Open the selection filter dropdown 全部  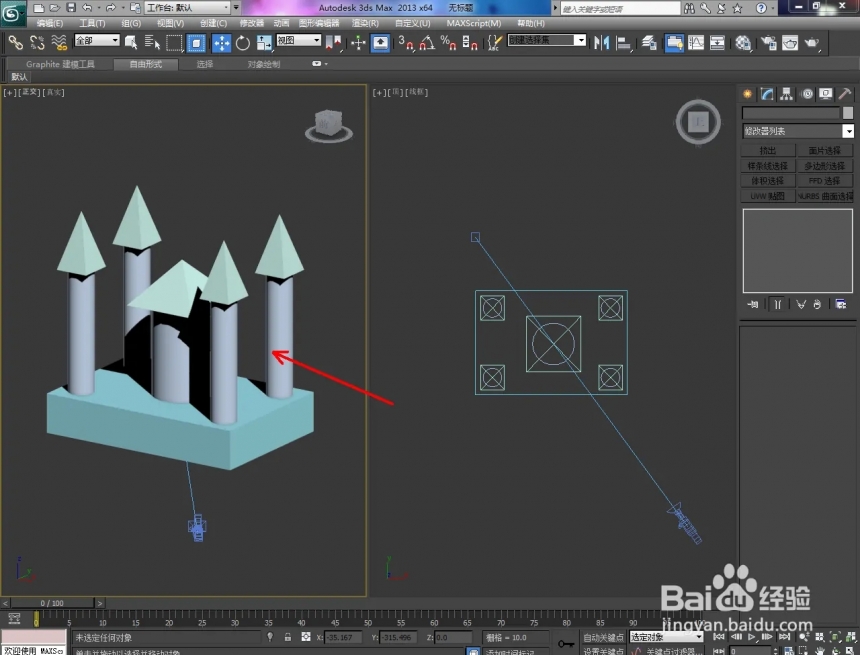[97, 40]
